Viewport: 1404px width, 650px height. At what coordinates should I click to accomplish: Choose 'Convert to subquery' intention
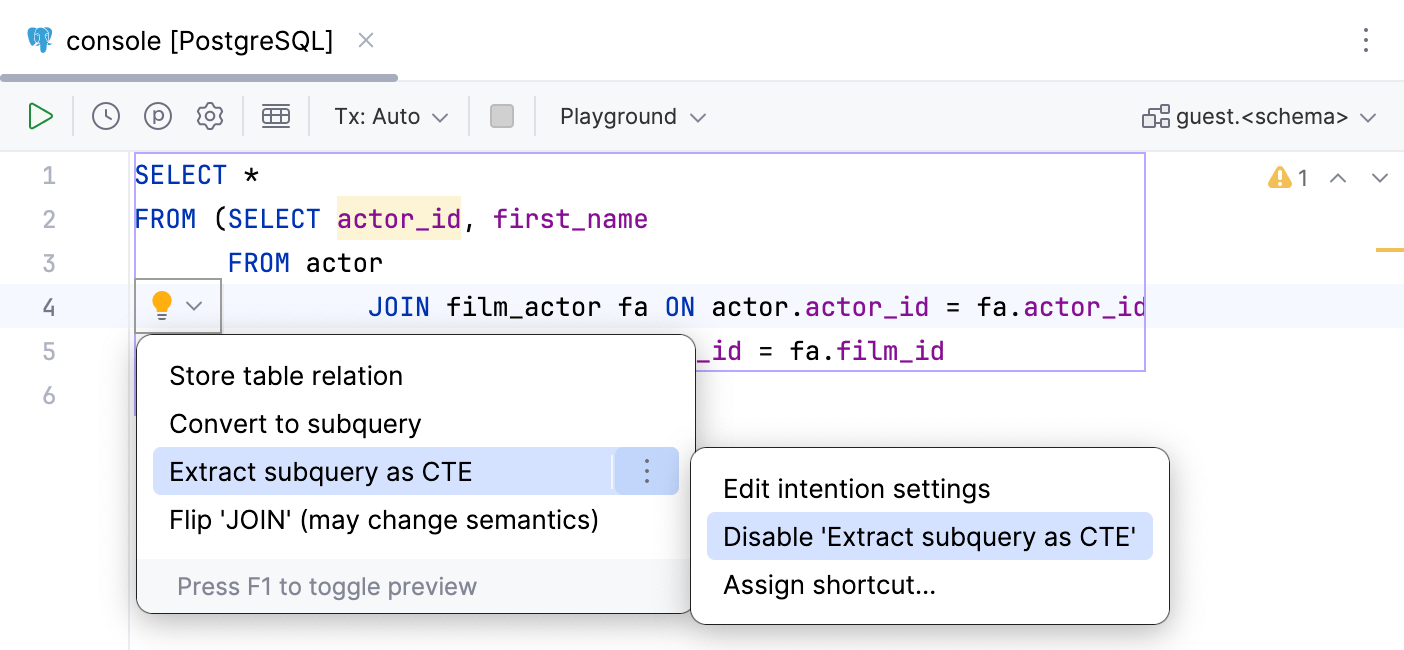pos(415,424)
